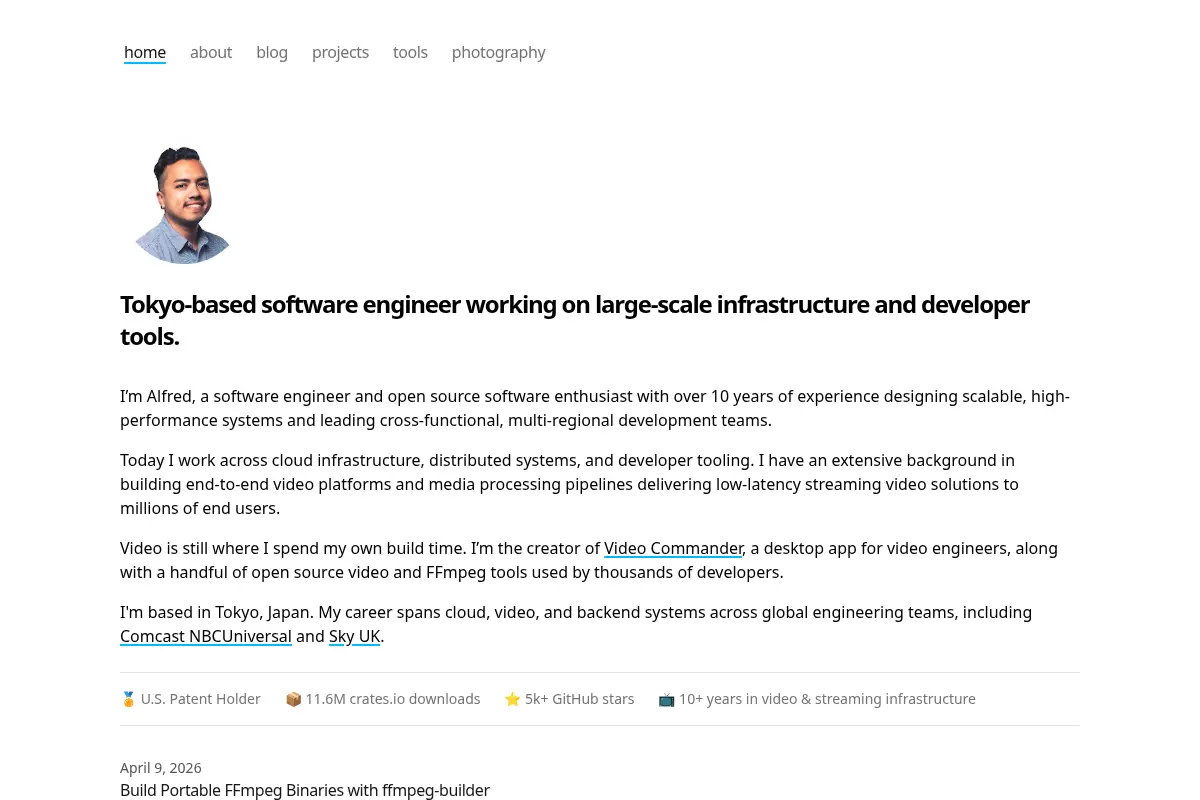Open the Sky UK link
Viewport: 1200px width, 800px height.
click(354, 636)
